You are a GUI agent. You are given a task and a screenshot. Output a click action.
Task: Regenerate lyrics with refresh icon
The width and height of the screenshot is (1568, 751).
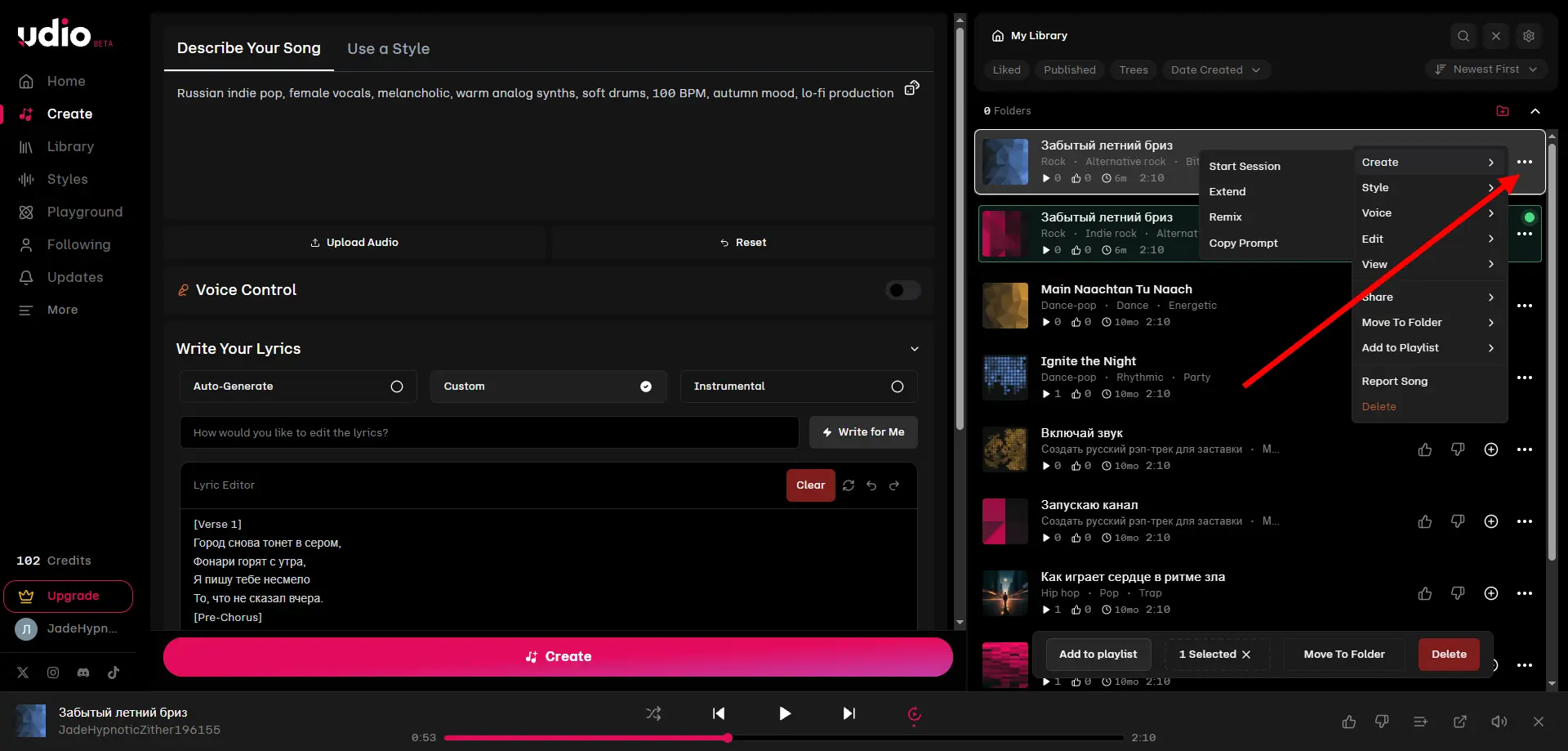[849, 485]
